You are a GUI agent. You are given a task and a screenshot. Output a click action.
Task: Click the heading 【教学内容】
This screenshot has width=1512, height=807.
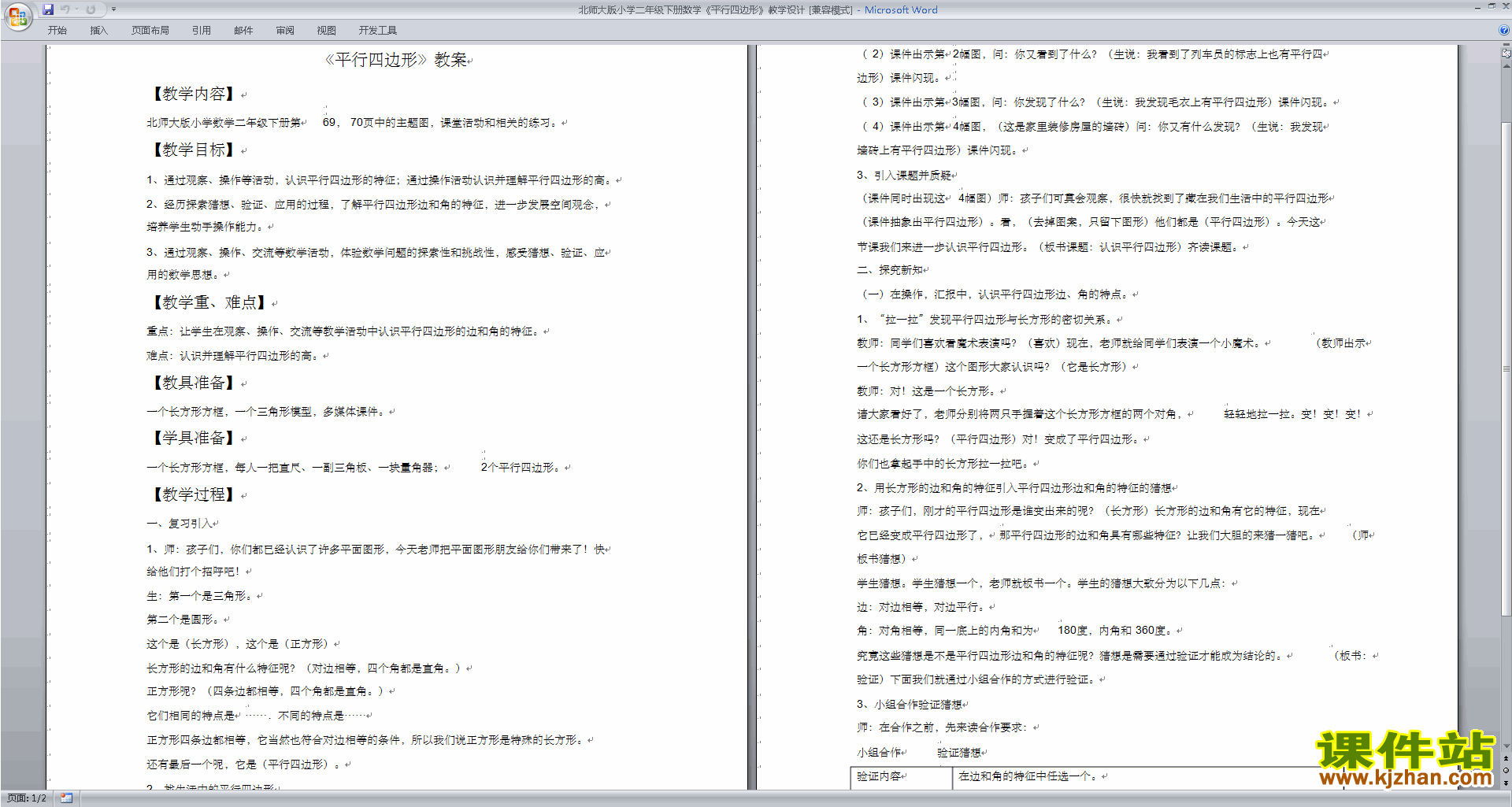click(x=194, y=94)
